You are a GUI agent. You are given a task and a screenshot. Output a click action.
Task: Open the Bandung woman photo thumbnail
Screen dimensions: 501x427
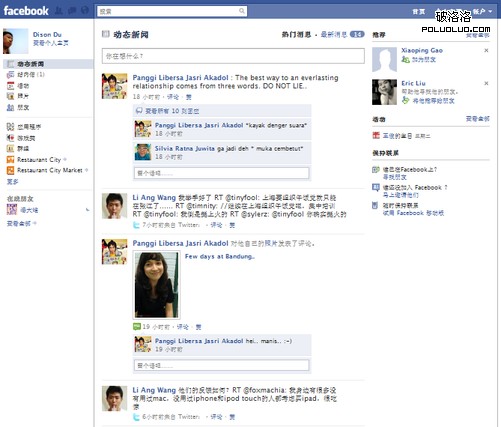[156, 285]
